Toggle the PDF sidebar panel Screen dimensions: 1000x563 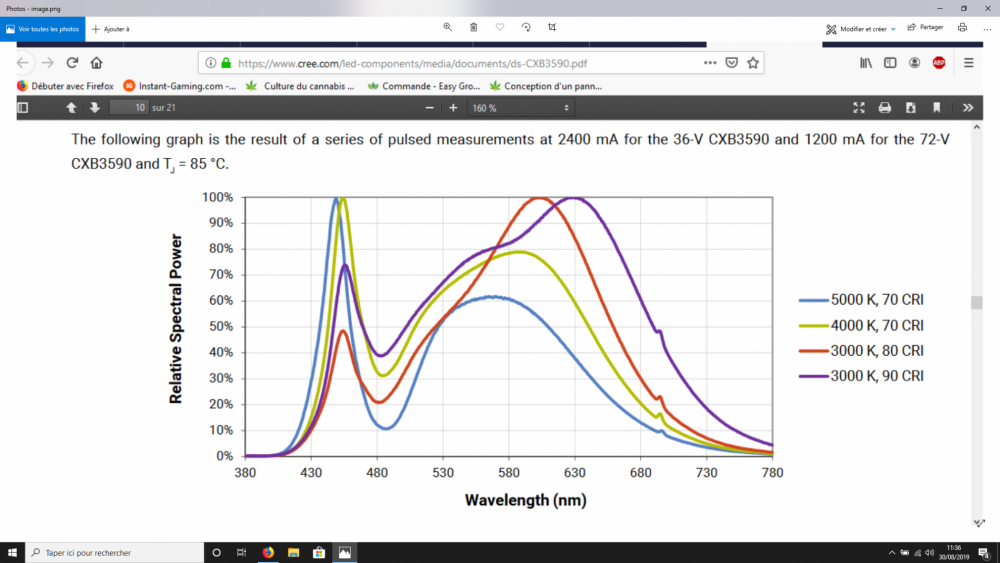tap(23, 108)
